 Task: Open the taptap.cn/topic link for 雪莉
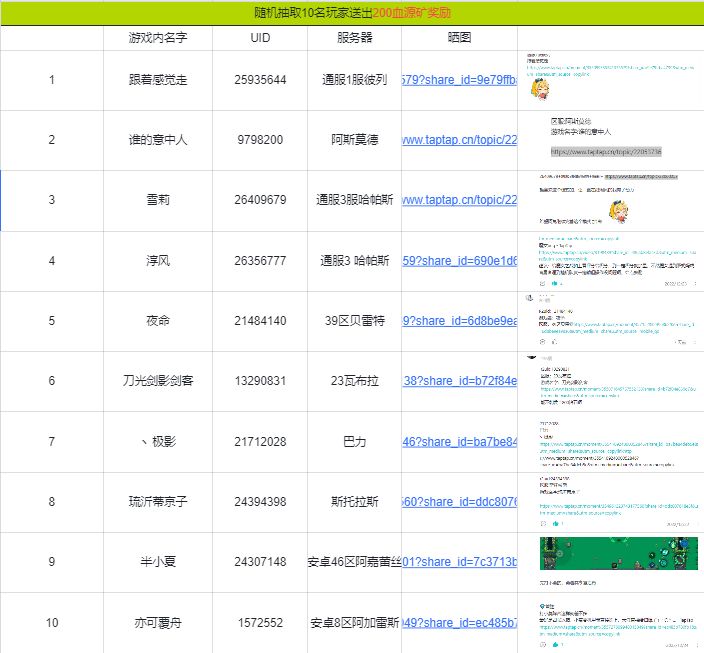click(x=459, y=200)
